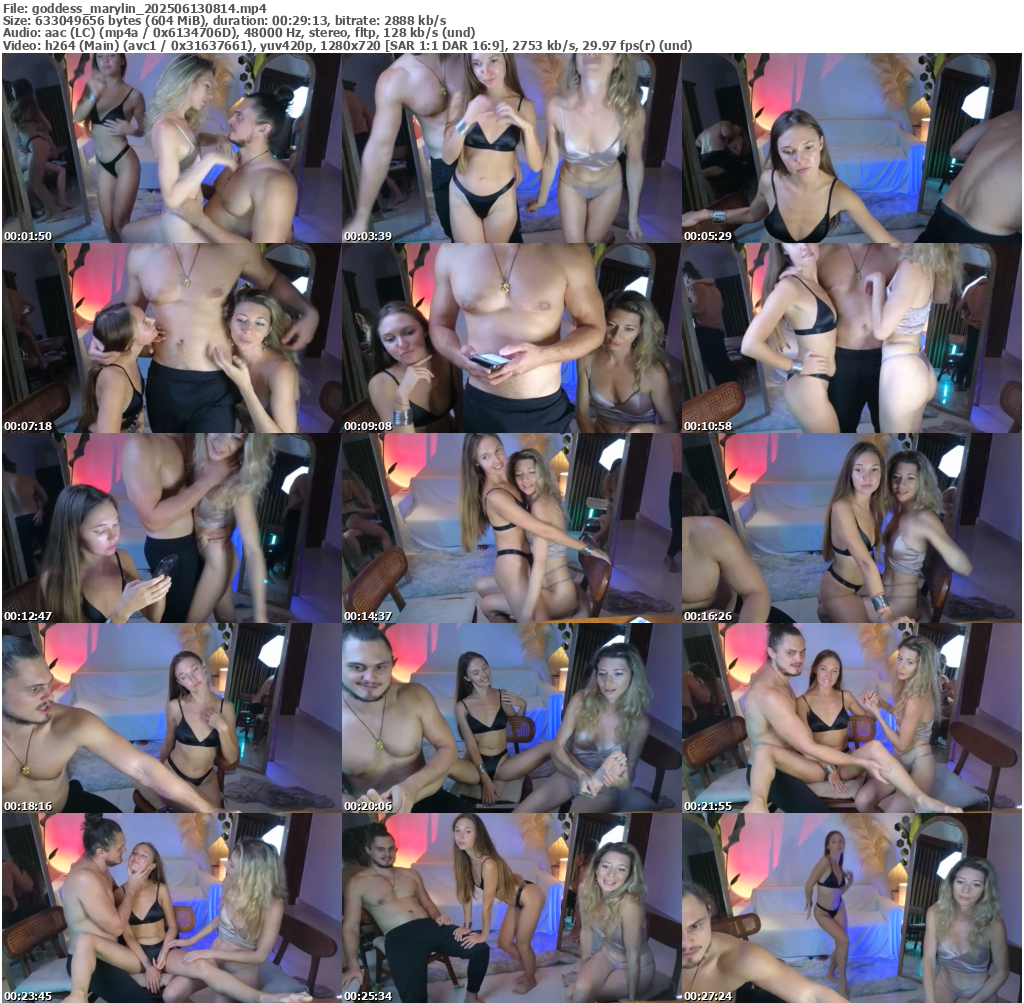Viewport: 1024px width, 1003px height.
Task: Select the thumbnail stamped 00:09:08
Action: pyautogui.click(x=511, y=338)
